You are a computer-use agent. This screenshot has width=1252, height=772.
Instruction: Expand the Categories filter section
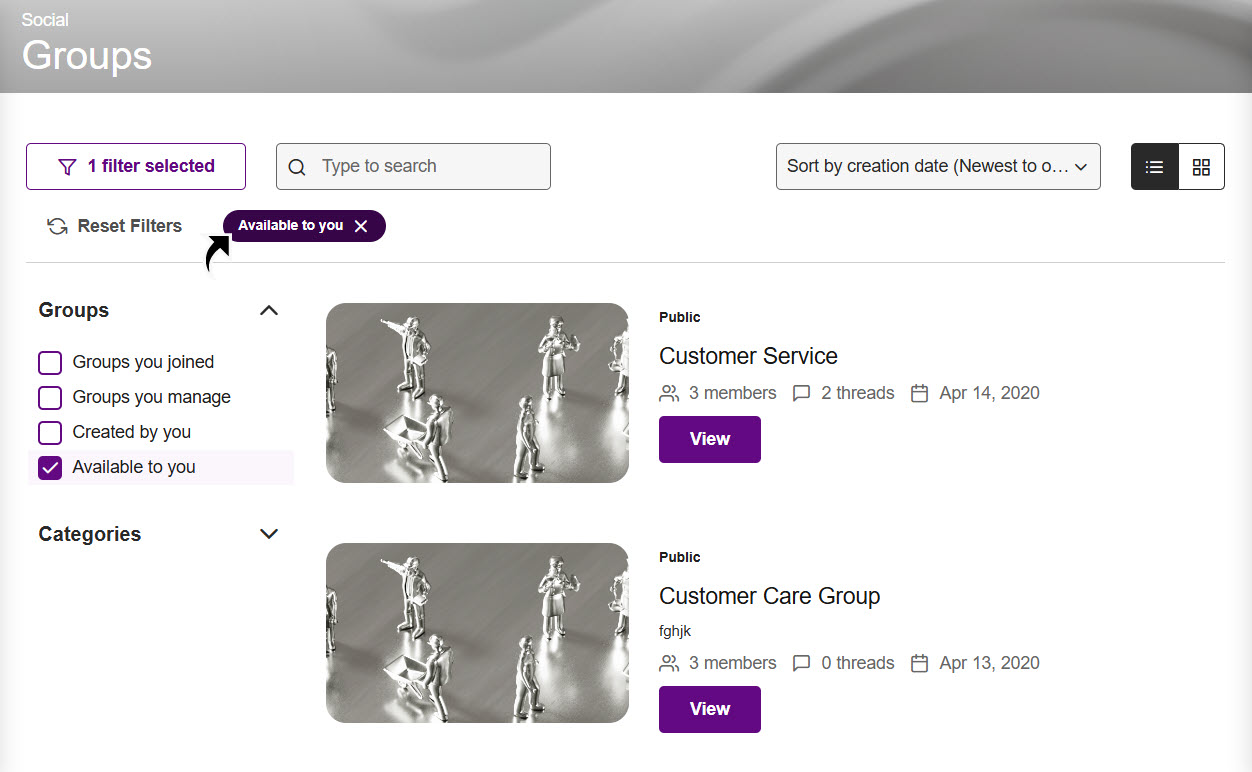268,534
